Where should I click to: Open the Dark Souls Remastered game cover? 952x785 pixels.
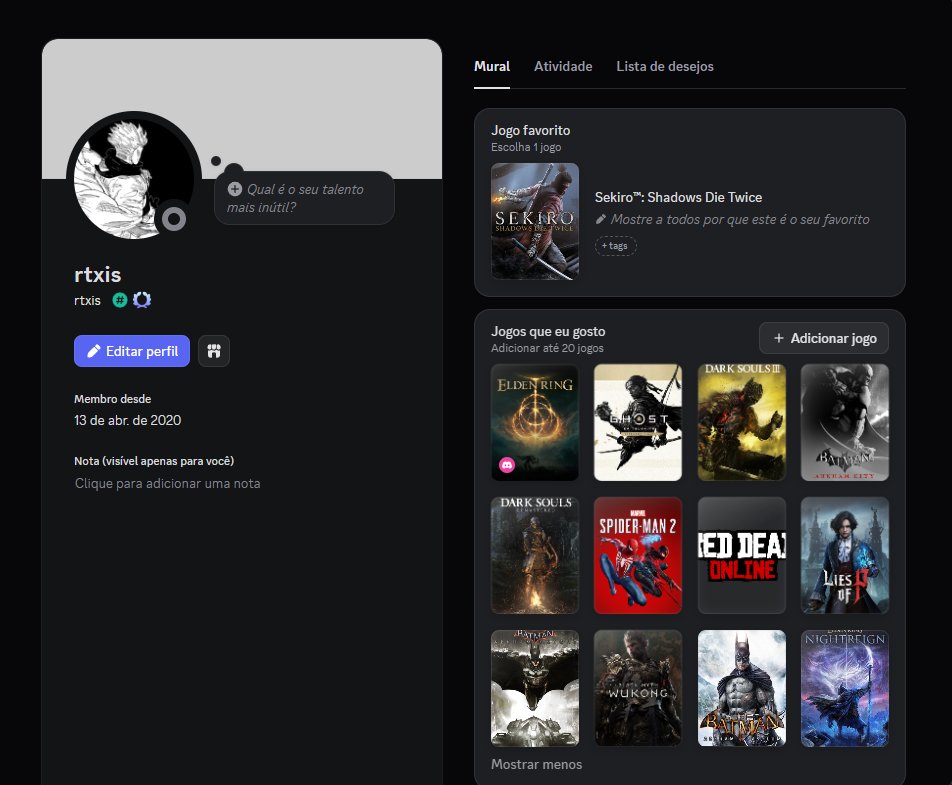point(535,556)
